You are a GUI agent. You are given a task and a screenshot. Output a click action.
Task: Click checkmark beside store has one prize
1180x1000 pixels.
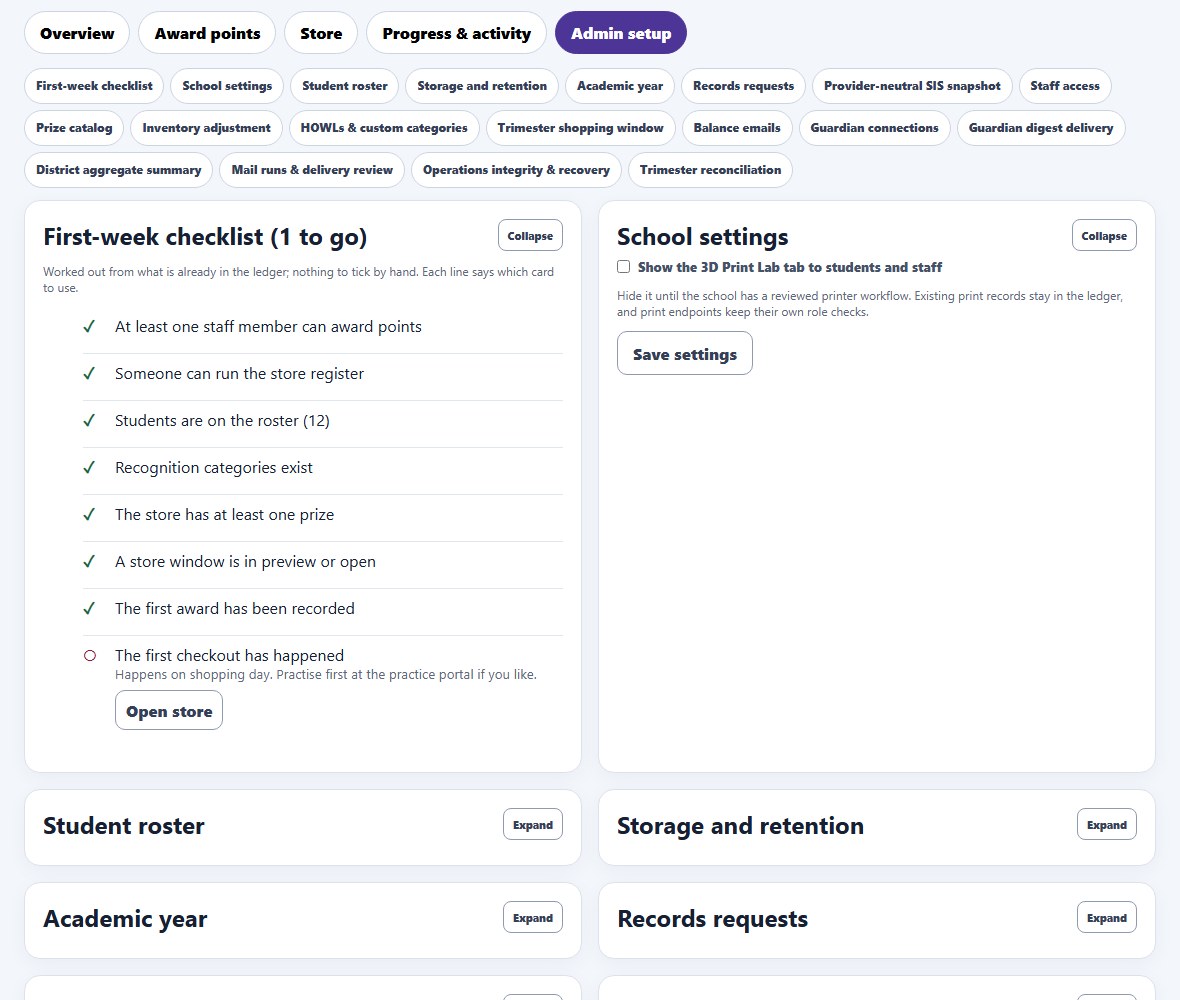point(89,515)
